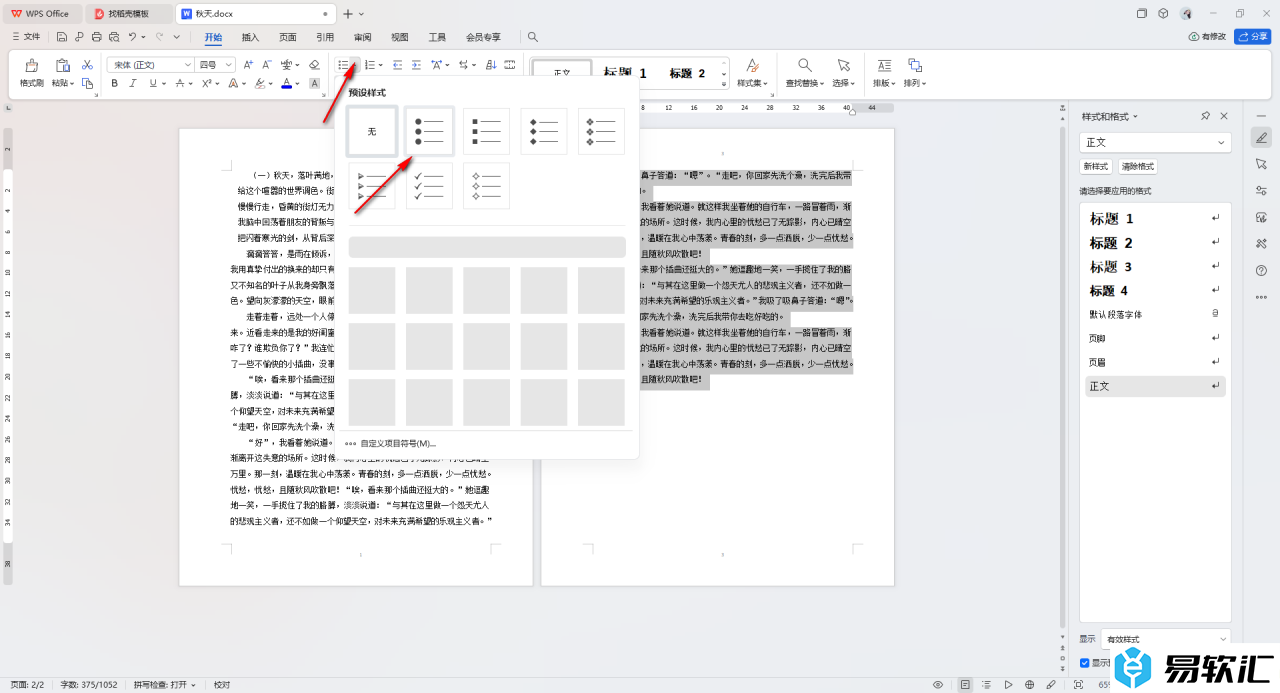The height and width of the screenshot is (693, 1280).
Task: Open the 文件 menu
Action: (26, 37)
